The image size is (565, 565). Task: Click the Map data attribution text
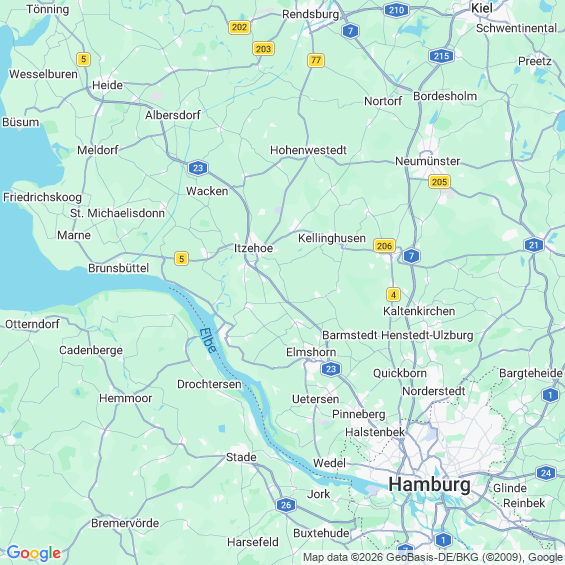tap(433, 557)
